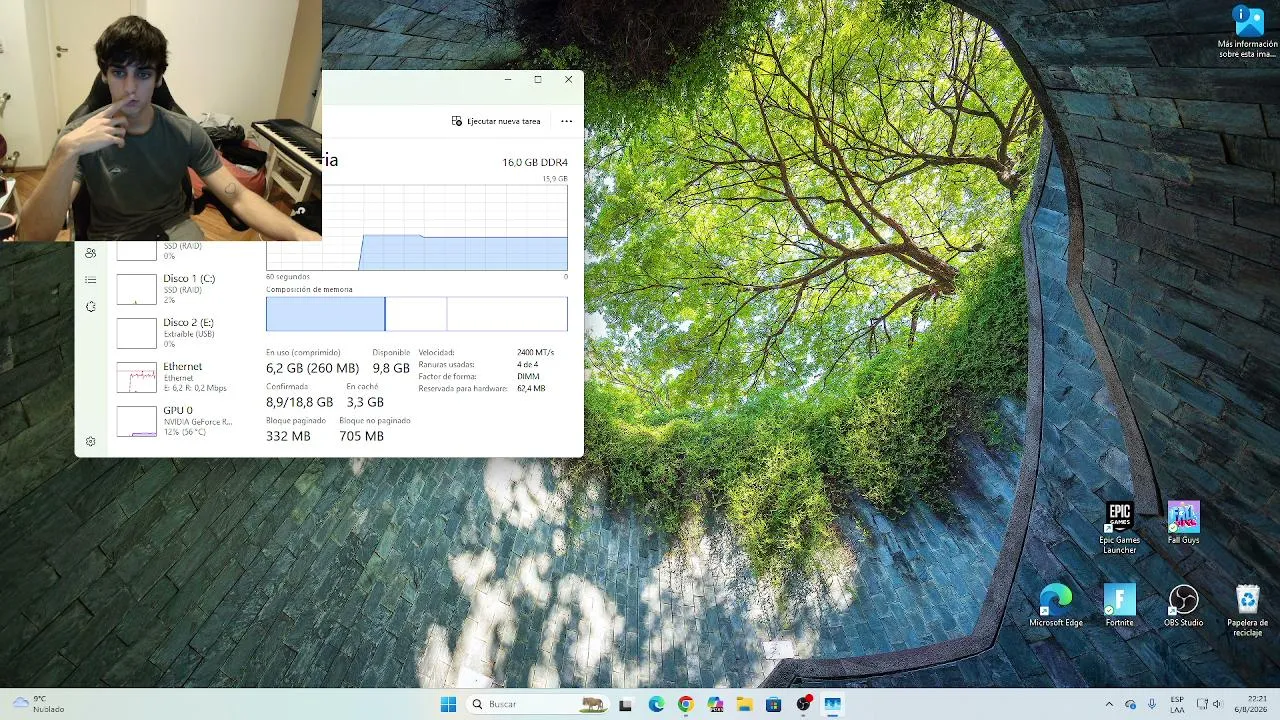Open Google Chrome from the taskbar
The height and width of the screenshot is (720, 1280).
(685, 704)
